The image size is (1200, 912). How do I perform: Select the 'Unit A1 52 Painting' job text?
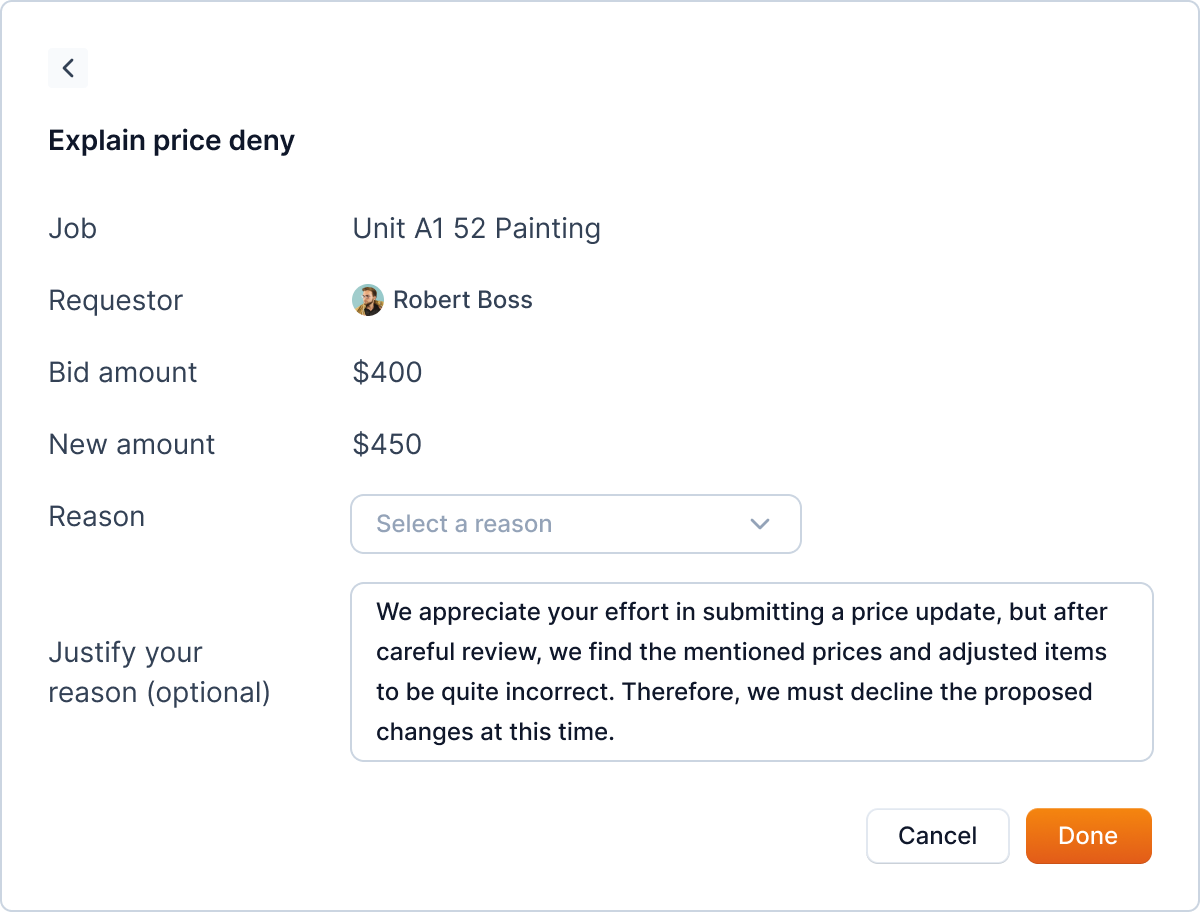pos(476,229)
